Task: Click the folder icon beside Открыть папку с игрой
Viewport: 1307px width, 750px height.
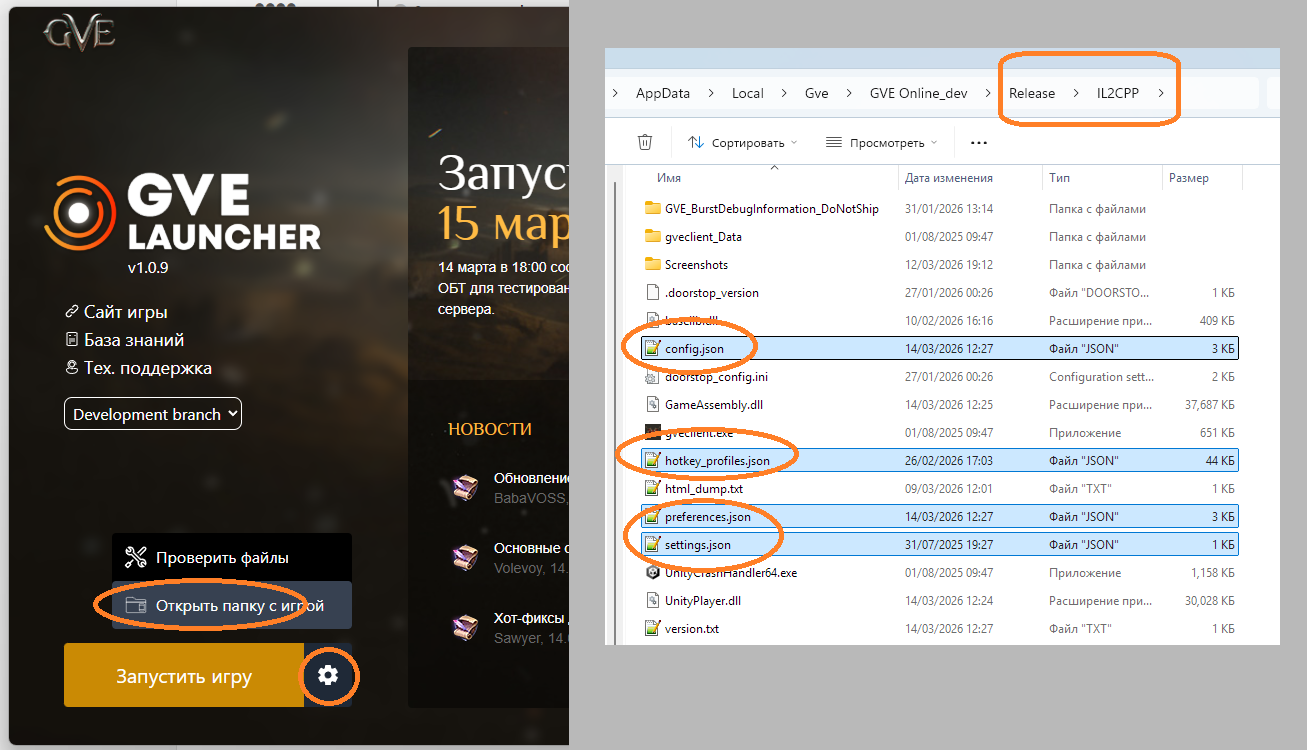Action: click(136, 605)
